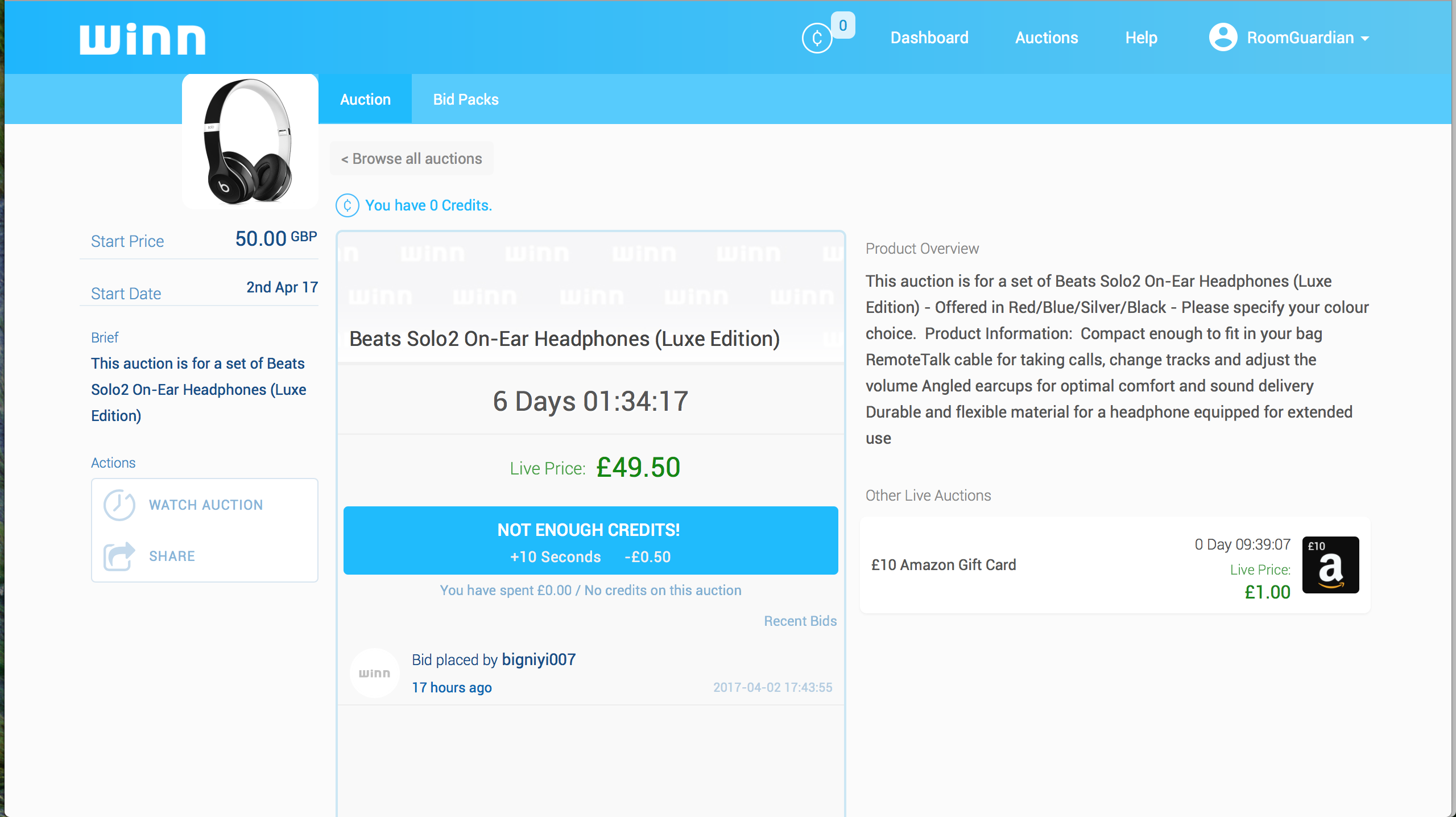Click the start date 2nd Apr 17
The width and height of the screenshot is (1456, 817).
coord(282,287)
